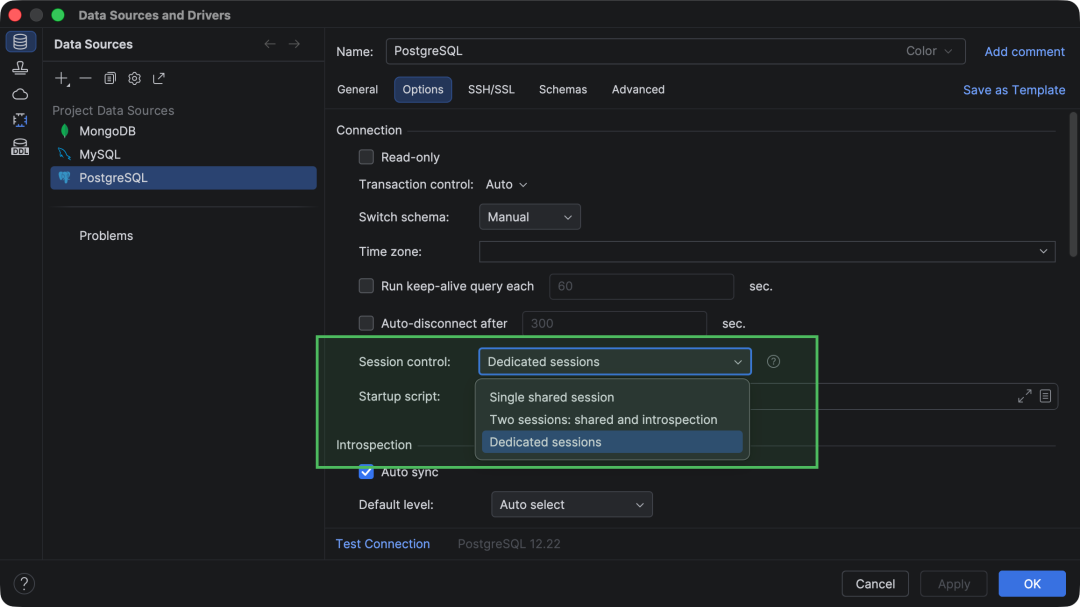Select the MySQL data source
Viewport: 1080px width, 607px height.
pyautogui.click(x=183, y=154)
